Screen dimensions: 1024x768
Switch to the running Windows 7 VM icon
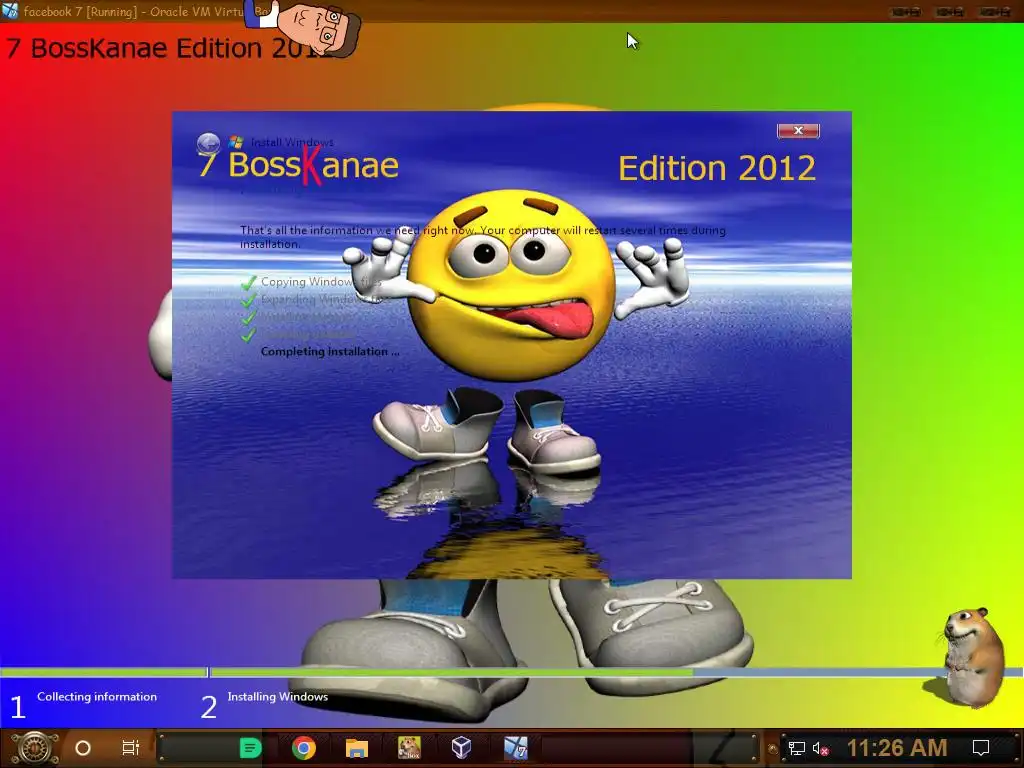pos(515,748)
